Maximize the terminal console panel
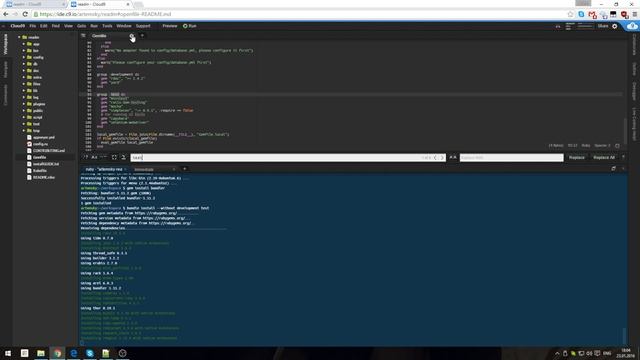The width and height of the screenshot is (640, 360). (x=613, y=169)
